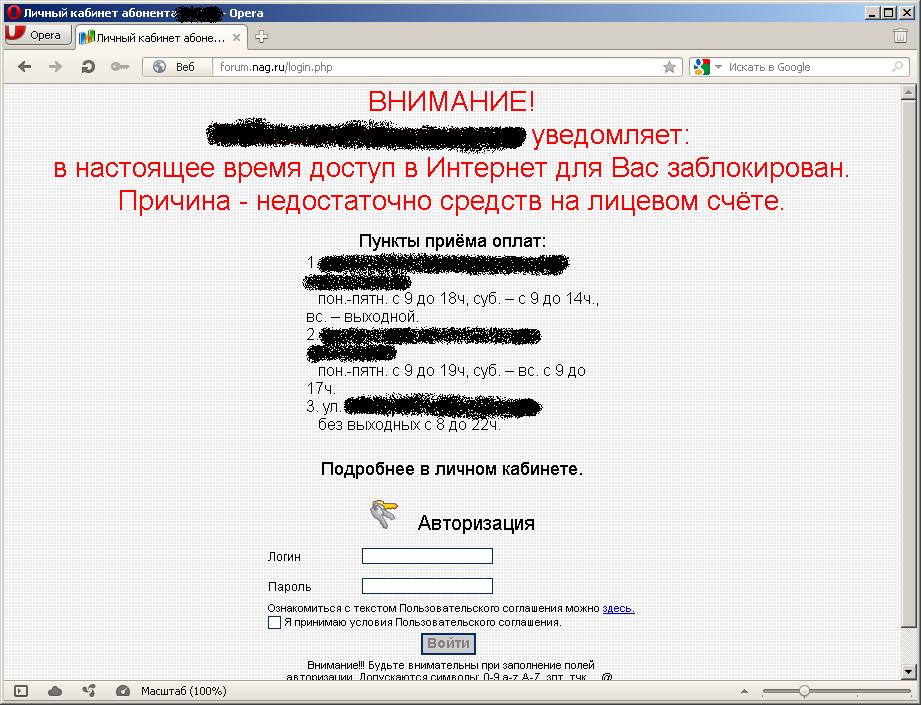Image resolution: width=921 pixels, height=705 pixels.
Task: Click the Масштаб (100%) zoom label
Action: pos(183,691)
